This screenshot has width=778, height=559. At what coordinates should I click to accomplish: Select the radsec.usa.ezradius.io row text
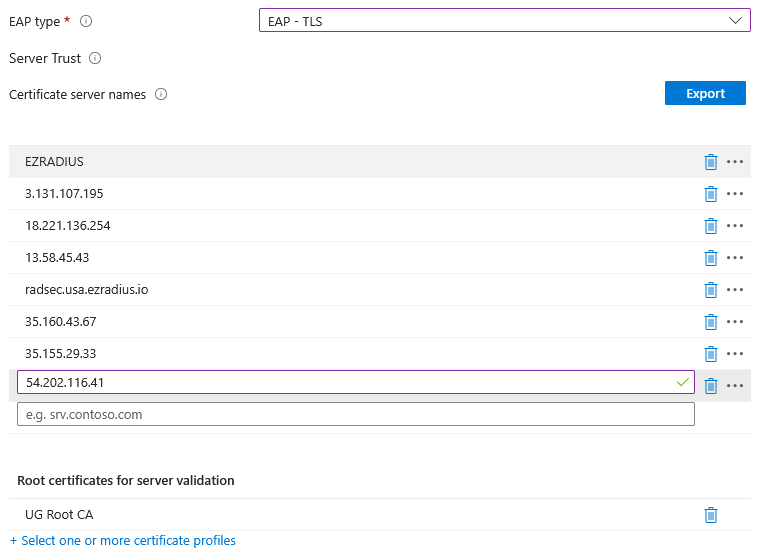86,290
